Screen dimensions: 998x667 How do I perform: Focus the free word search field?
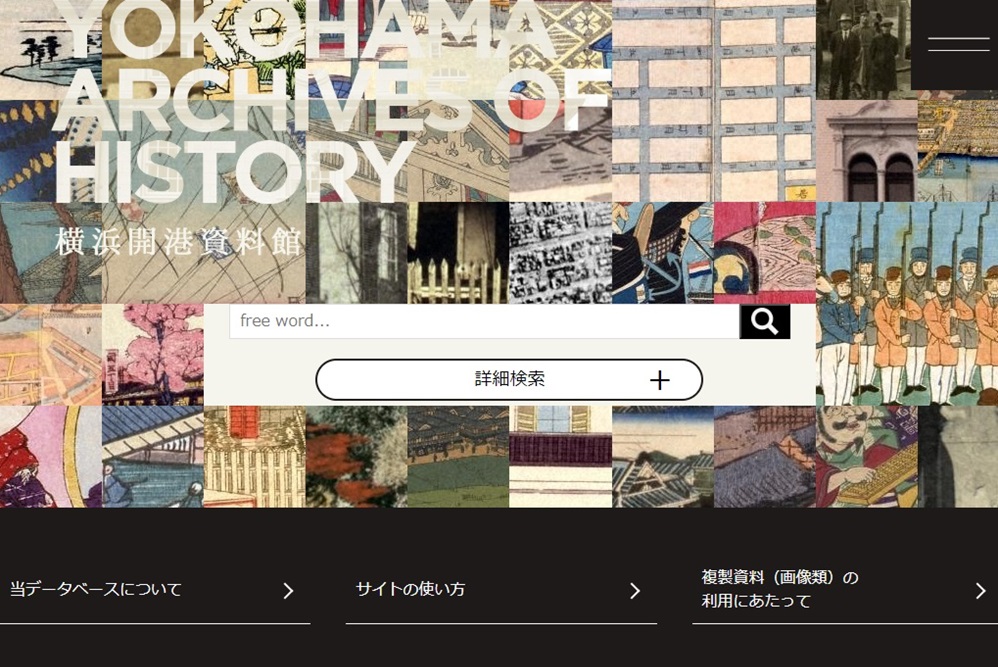pyautogui.click(x=484, y=321)
